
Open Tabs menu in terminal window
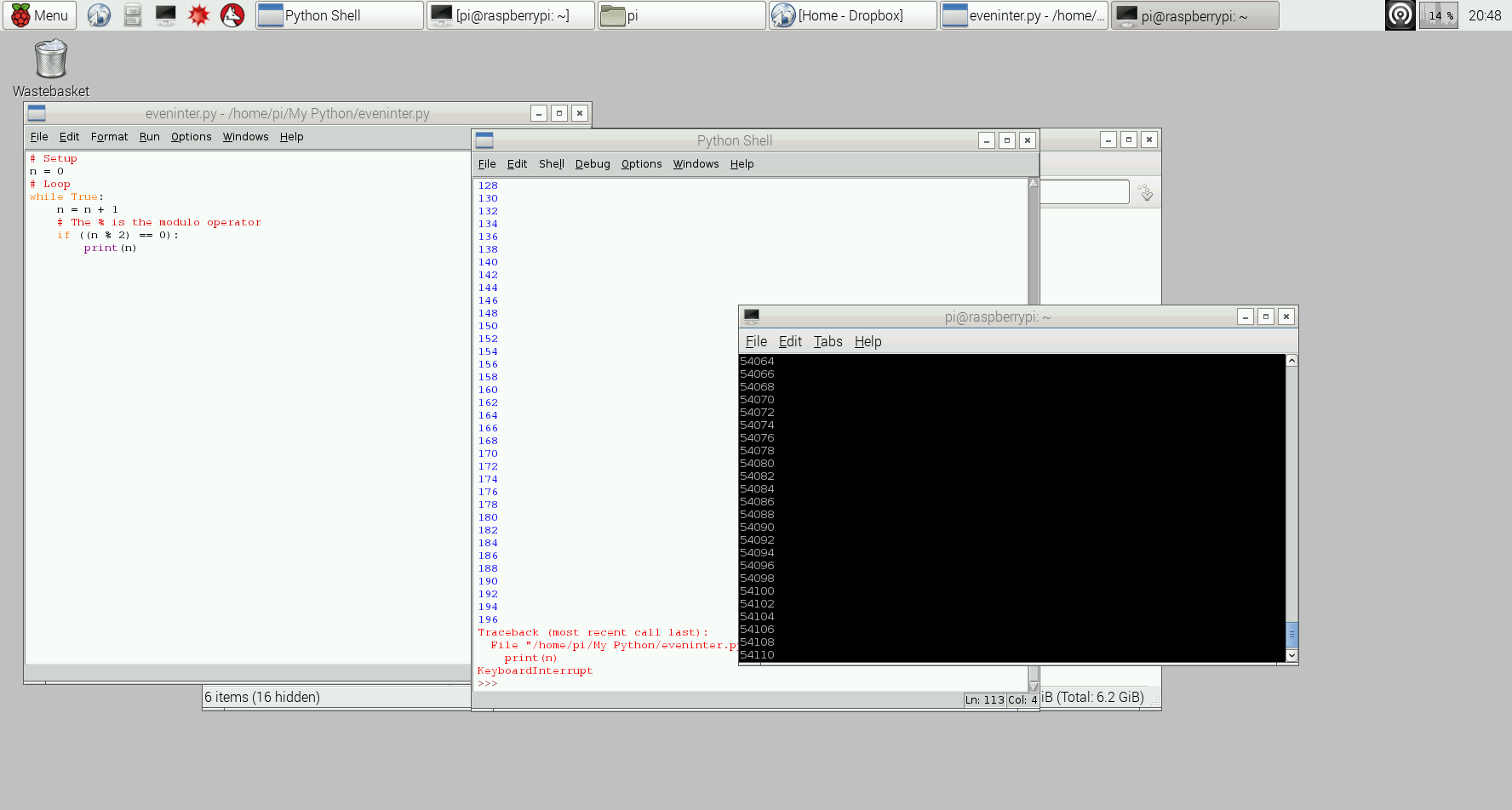coord(828,341)
